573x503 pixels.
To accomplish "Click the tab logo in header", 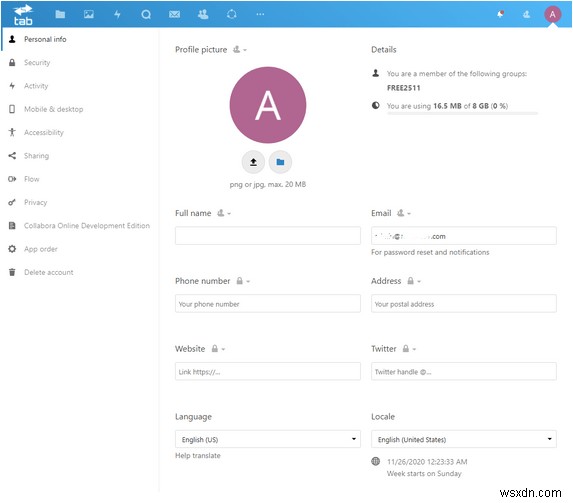I will click(x=23, y=15).
